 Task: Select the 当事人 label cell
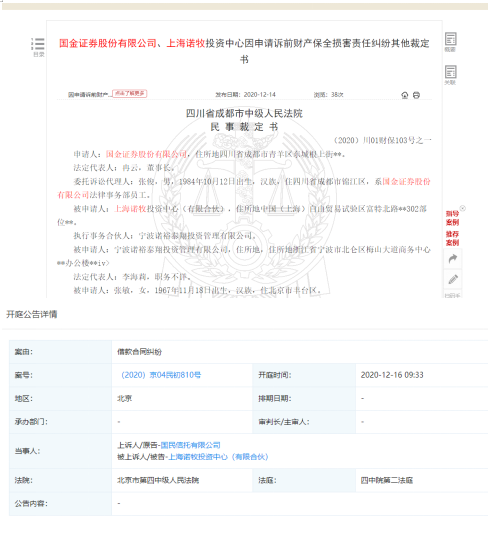click(60, 451)
